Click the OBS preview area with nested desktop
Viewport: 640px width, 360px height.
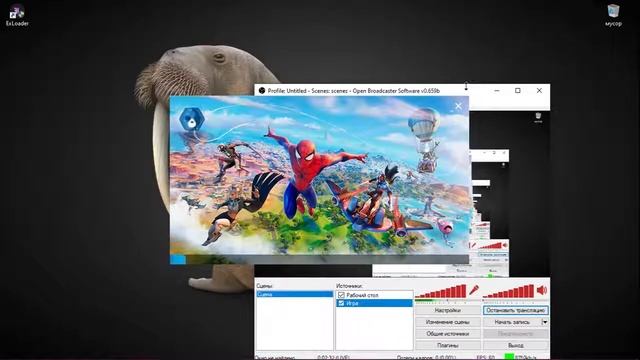(509, 194)
